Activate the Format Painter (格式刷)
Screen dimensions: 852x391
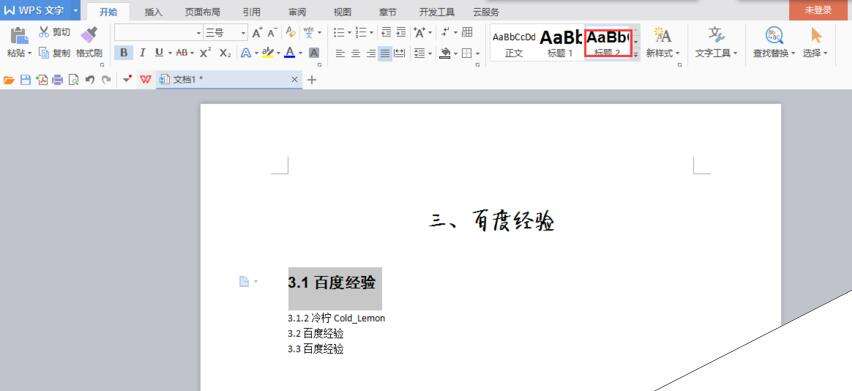click(x=89, y=42)
